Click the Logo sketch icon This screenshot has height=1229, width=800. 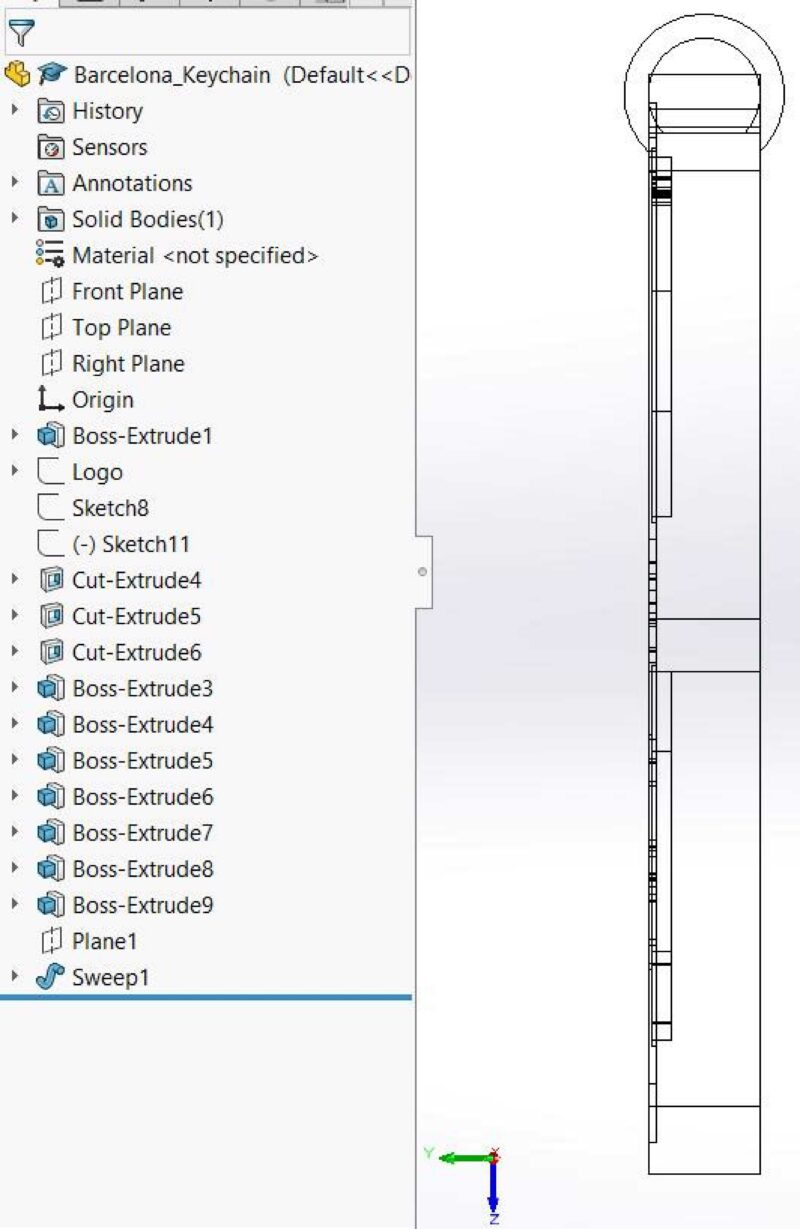(x=50, y=472)
